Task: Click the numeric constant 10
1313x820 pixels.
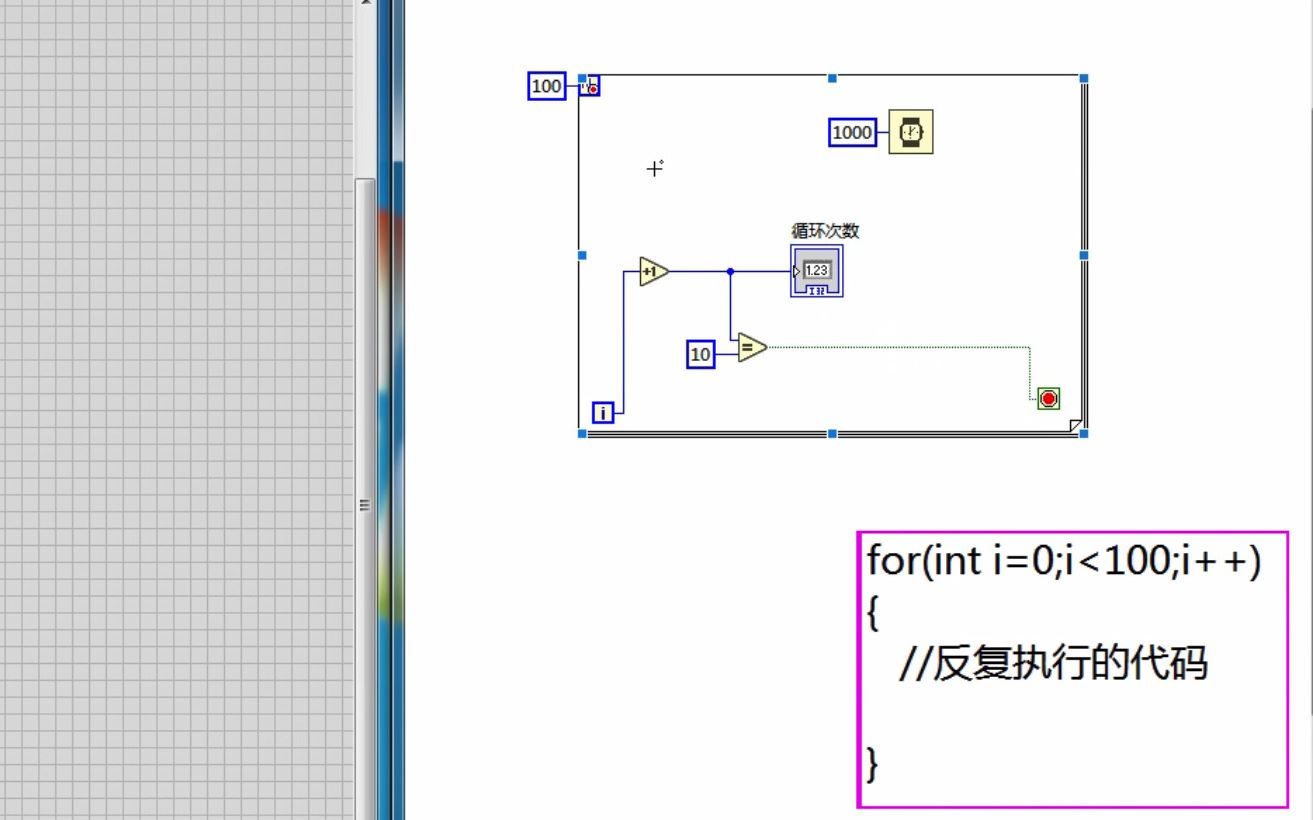Action: coord(701,354)
